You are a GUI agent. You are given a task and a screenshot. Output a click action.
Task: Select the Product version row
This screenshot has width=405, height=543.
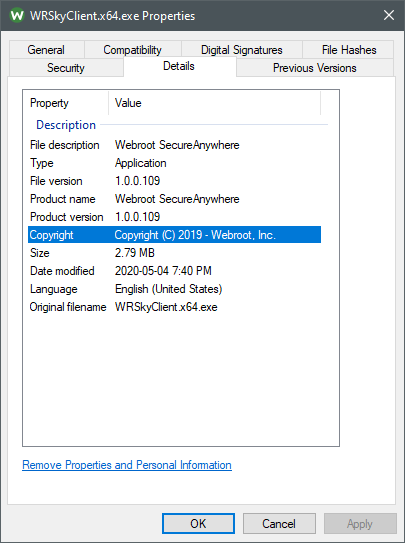pyautogui.click(x=174, y=217)
